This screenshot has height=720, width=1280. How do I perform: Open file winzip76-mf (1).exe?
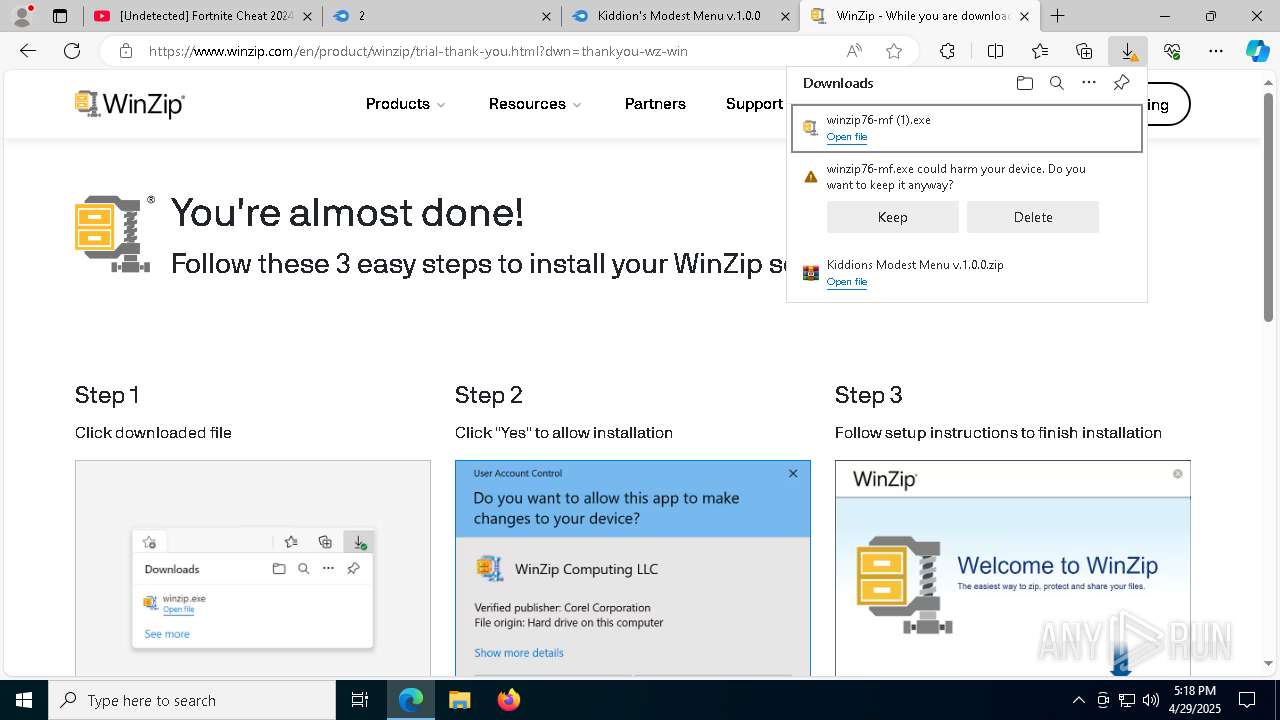click(846, 137)
